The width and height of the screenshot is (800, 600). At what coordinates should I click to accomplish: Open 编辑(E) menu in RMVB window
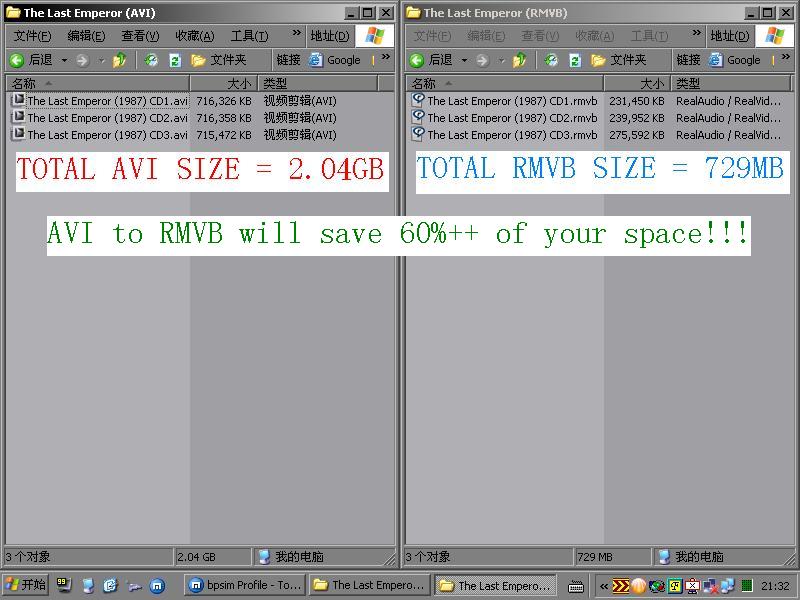(486, 36)
